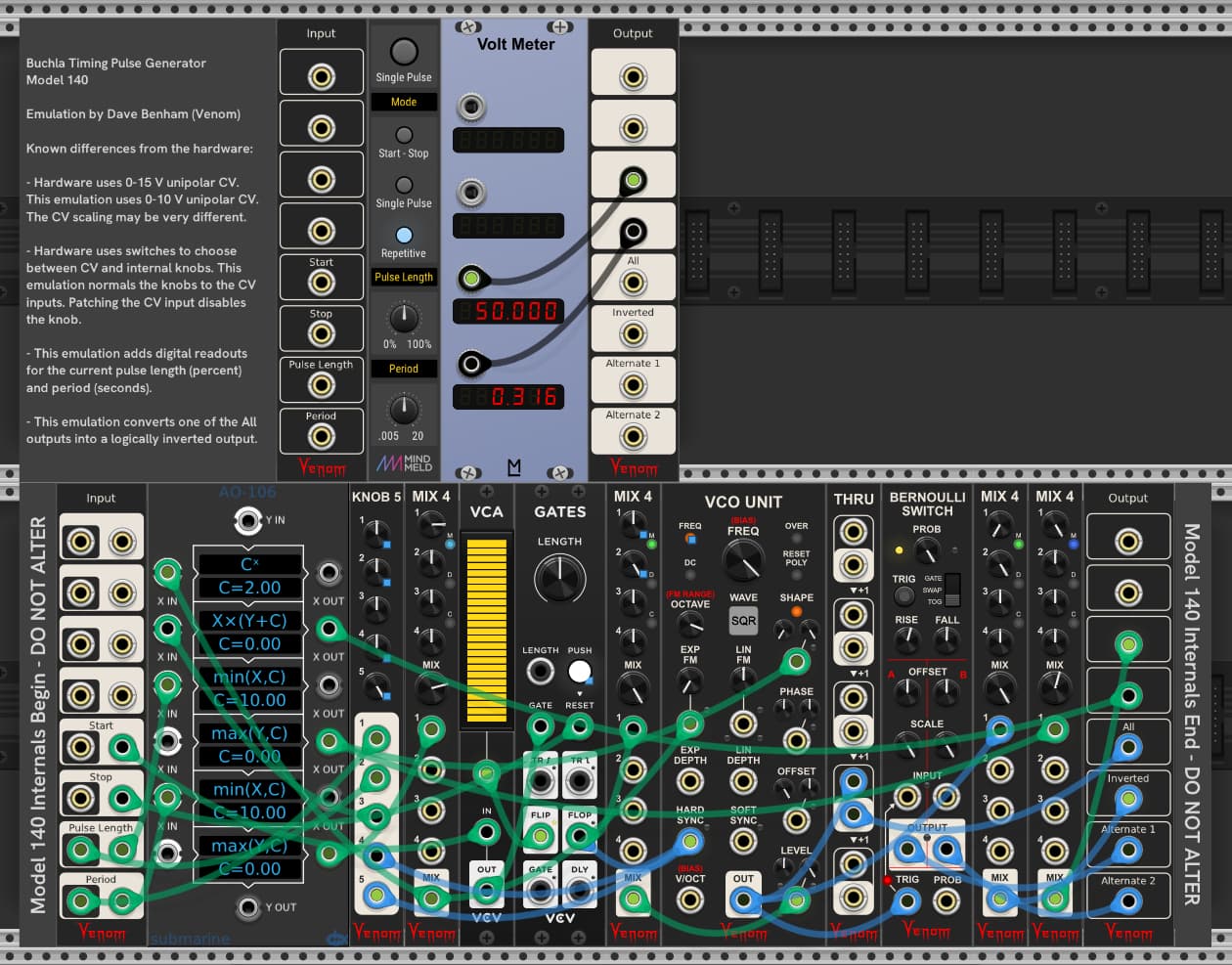Click the Y IN jack on AO-106
This screenshot has width=1232, height=965.
point(248,520)
